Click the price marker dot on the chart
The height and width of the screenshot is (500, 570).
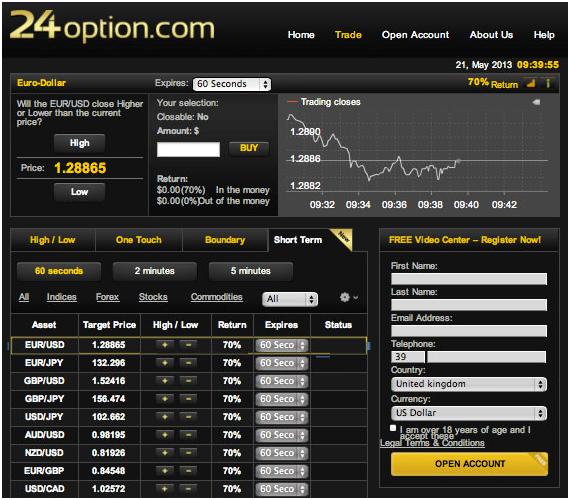tap(459, 160)
